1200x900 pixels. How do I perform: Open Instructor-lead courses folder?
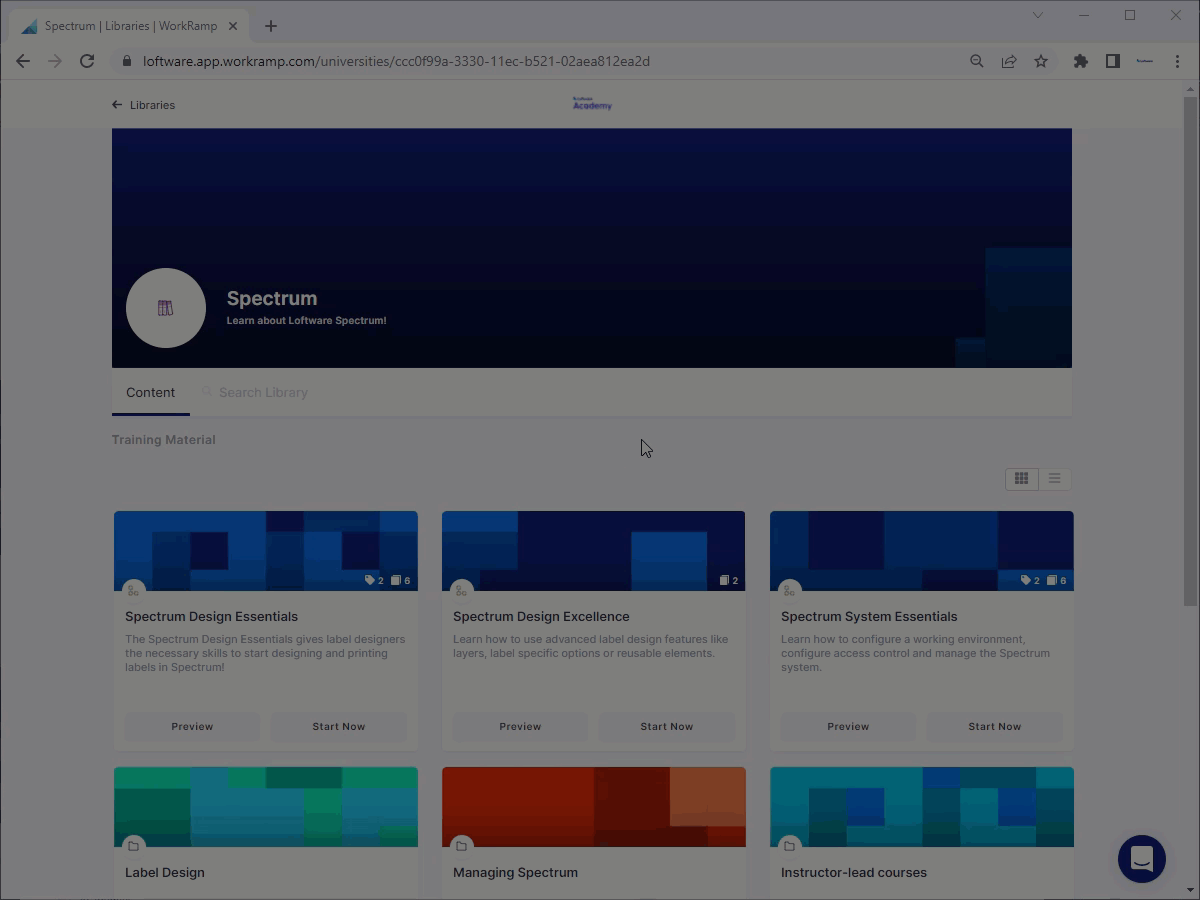coord(854,872)
